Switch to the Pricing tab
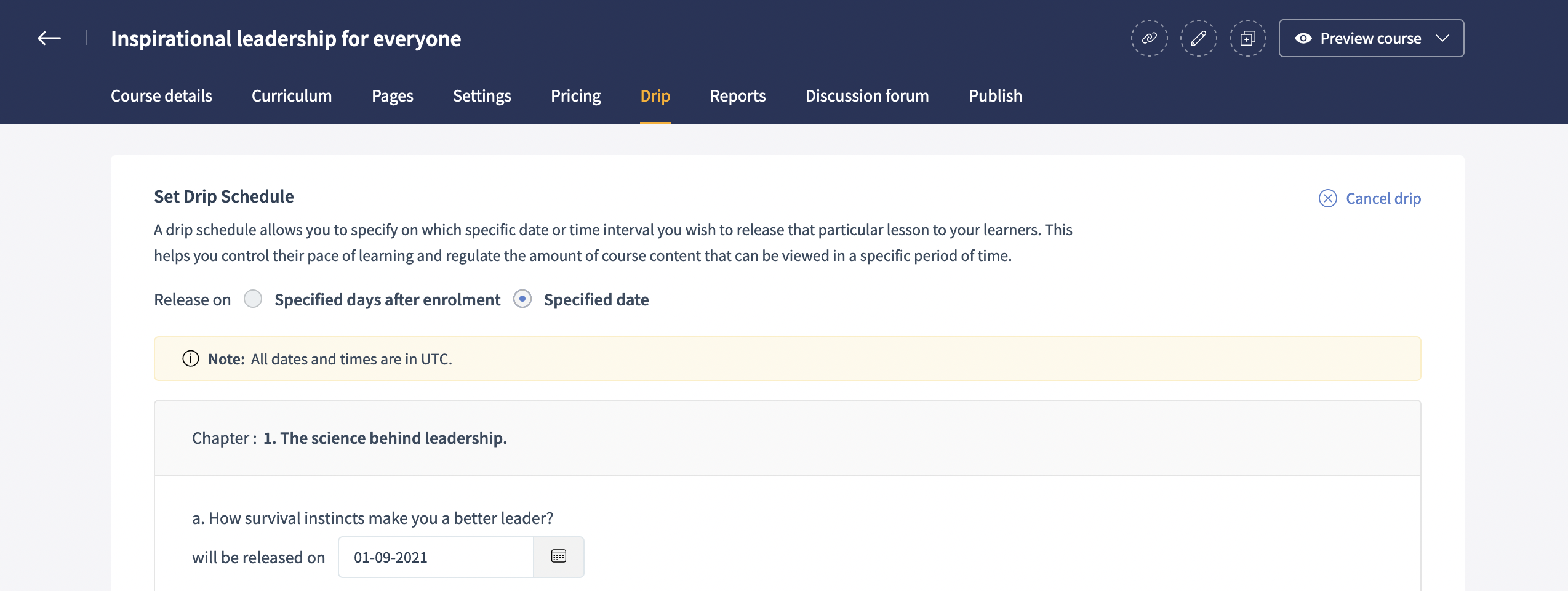The image size is (1568, 591). click(575, 96)
